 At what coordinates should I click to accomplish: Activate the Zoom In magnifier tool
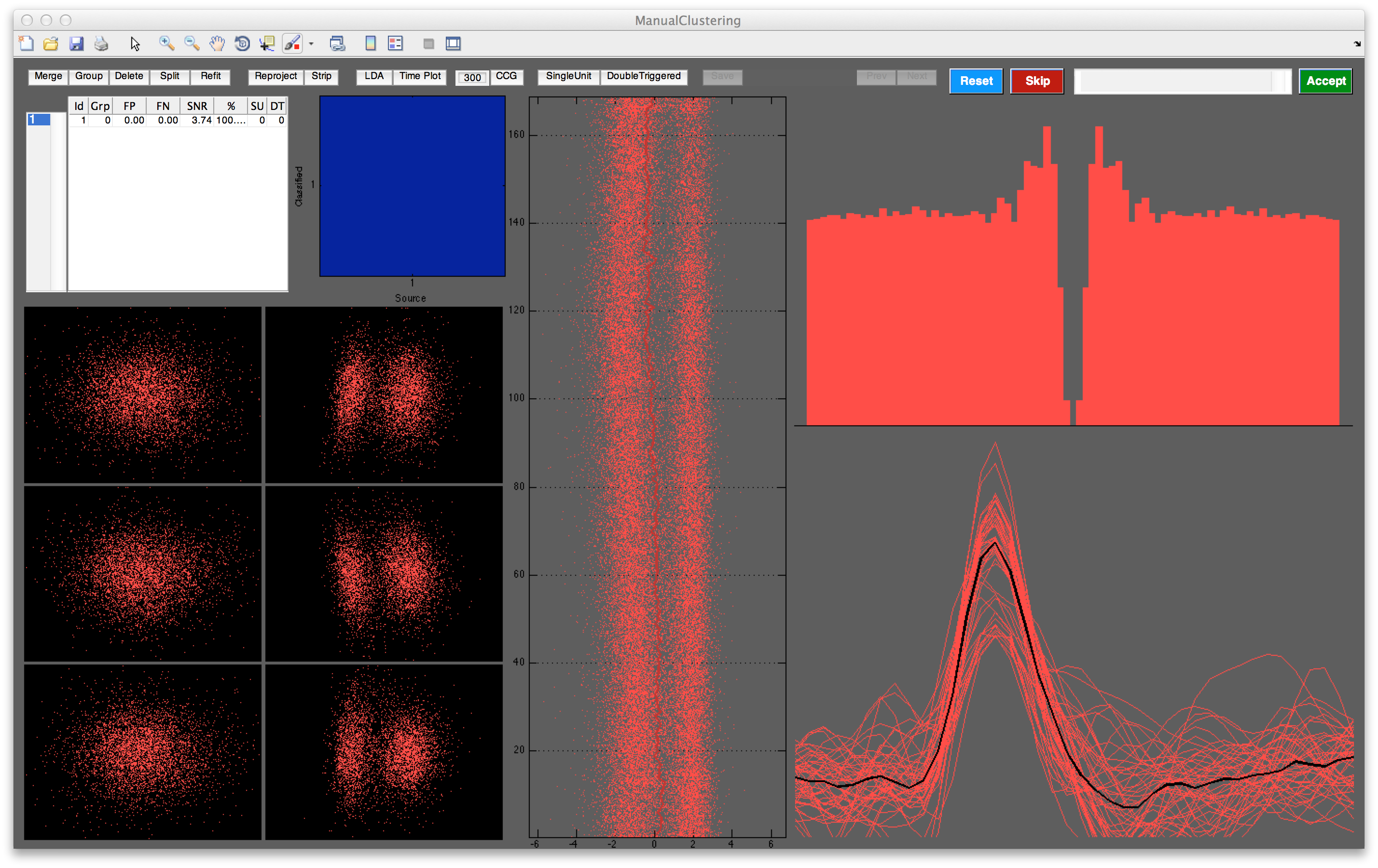tap(166, 43)
